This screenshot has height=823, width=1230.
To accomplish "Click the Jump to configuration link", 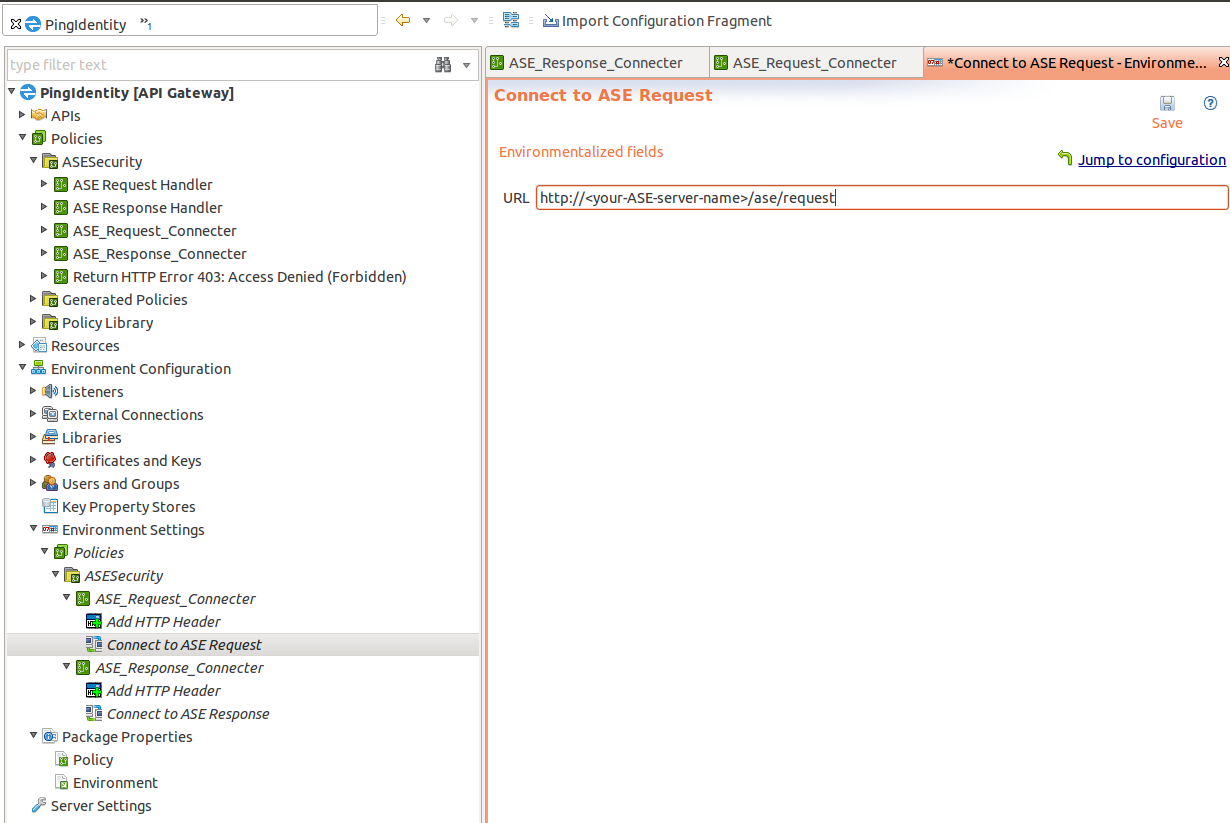I will coord(1151,160).
